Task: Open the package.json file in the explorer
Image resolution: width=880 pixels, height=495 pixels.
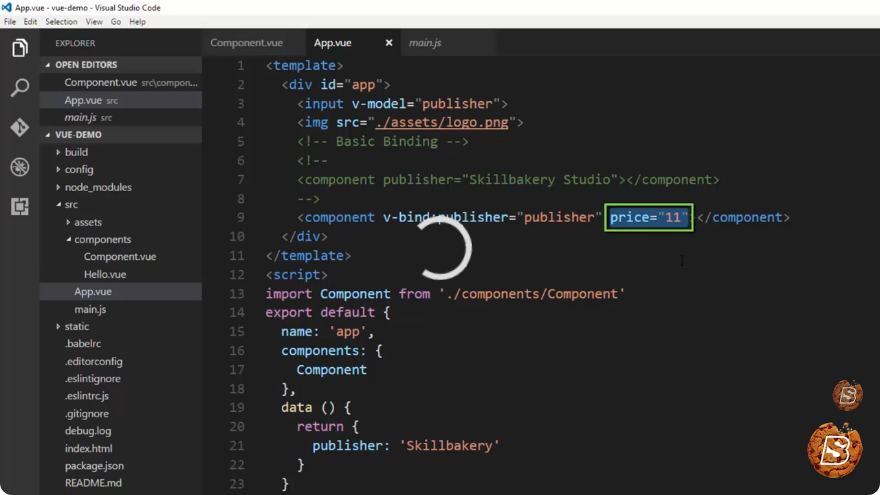Action: 94,466
